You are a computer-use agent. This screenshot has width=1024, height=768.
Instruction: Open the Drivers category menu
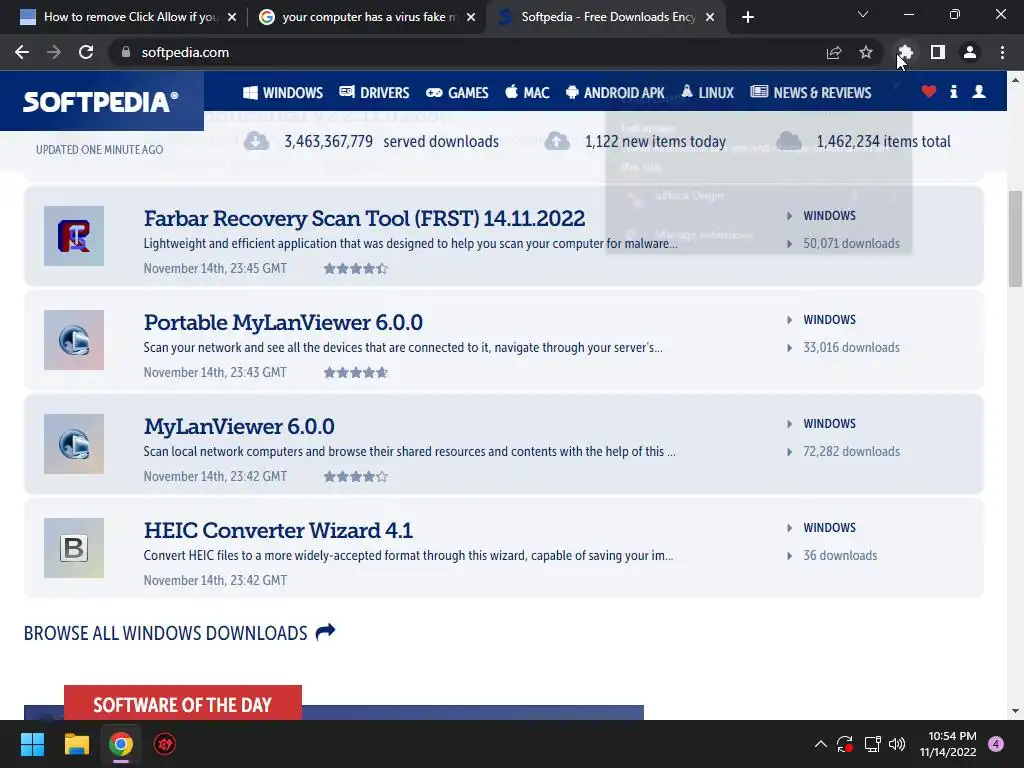pyautogui.click(x=374, y=93)
